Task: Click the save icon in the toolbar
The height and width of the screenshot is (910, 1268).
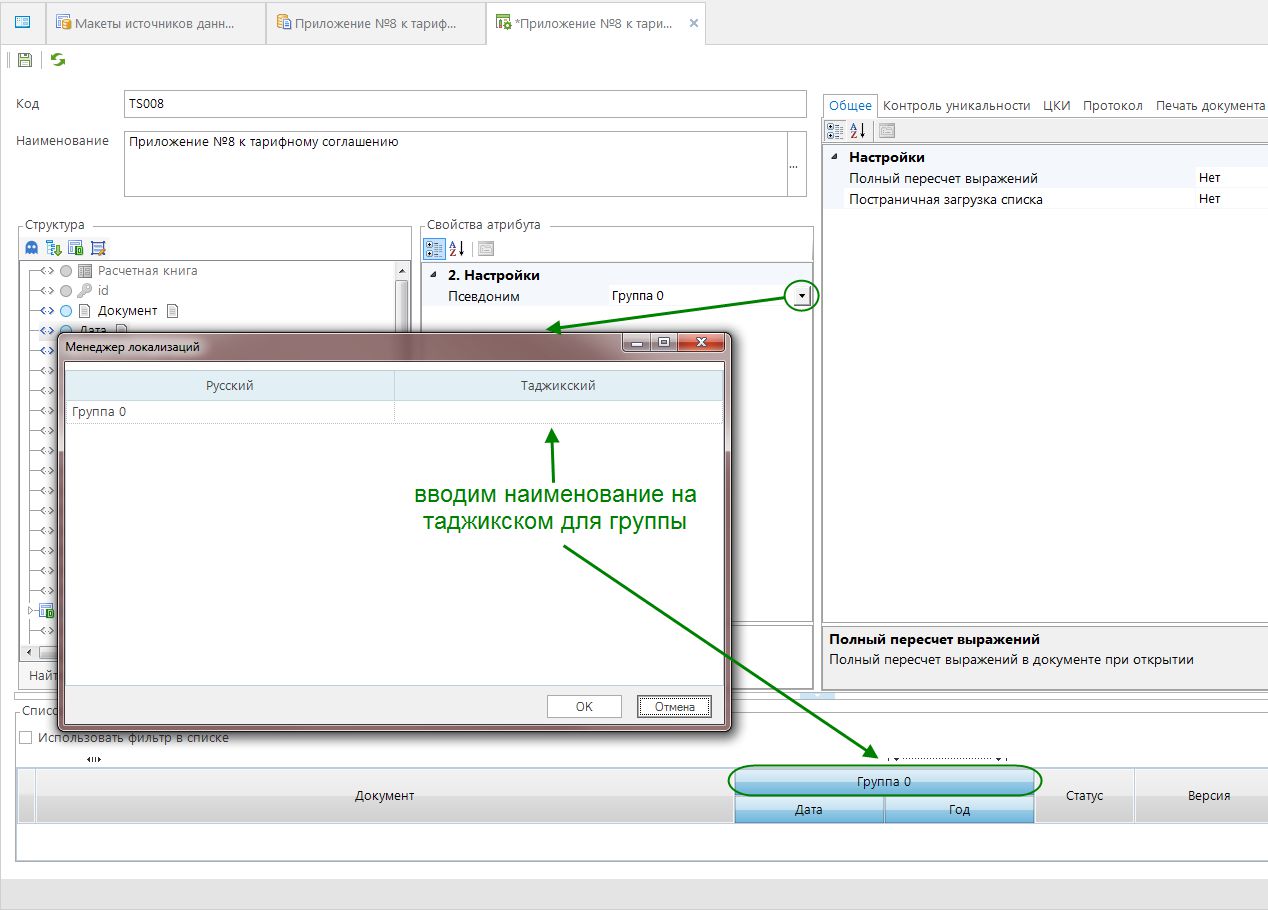Action: [x=25, y=60]
